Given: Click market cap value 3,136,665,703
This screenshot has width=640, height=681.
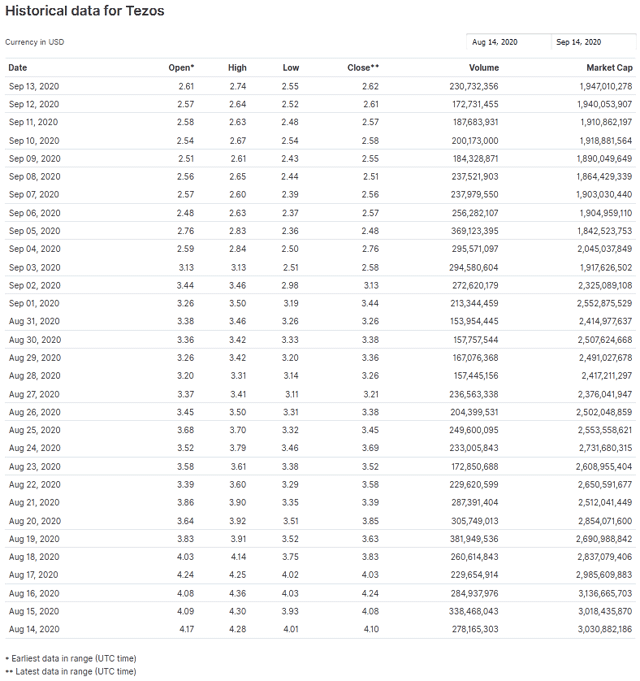Looking at the screenshot, I should [605, 593].
